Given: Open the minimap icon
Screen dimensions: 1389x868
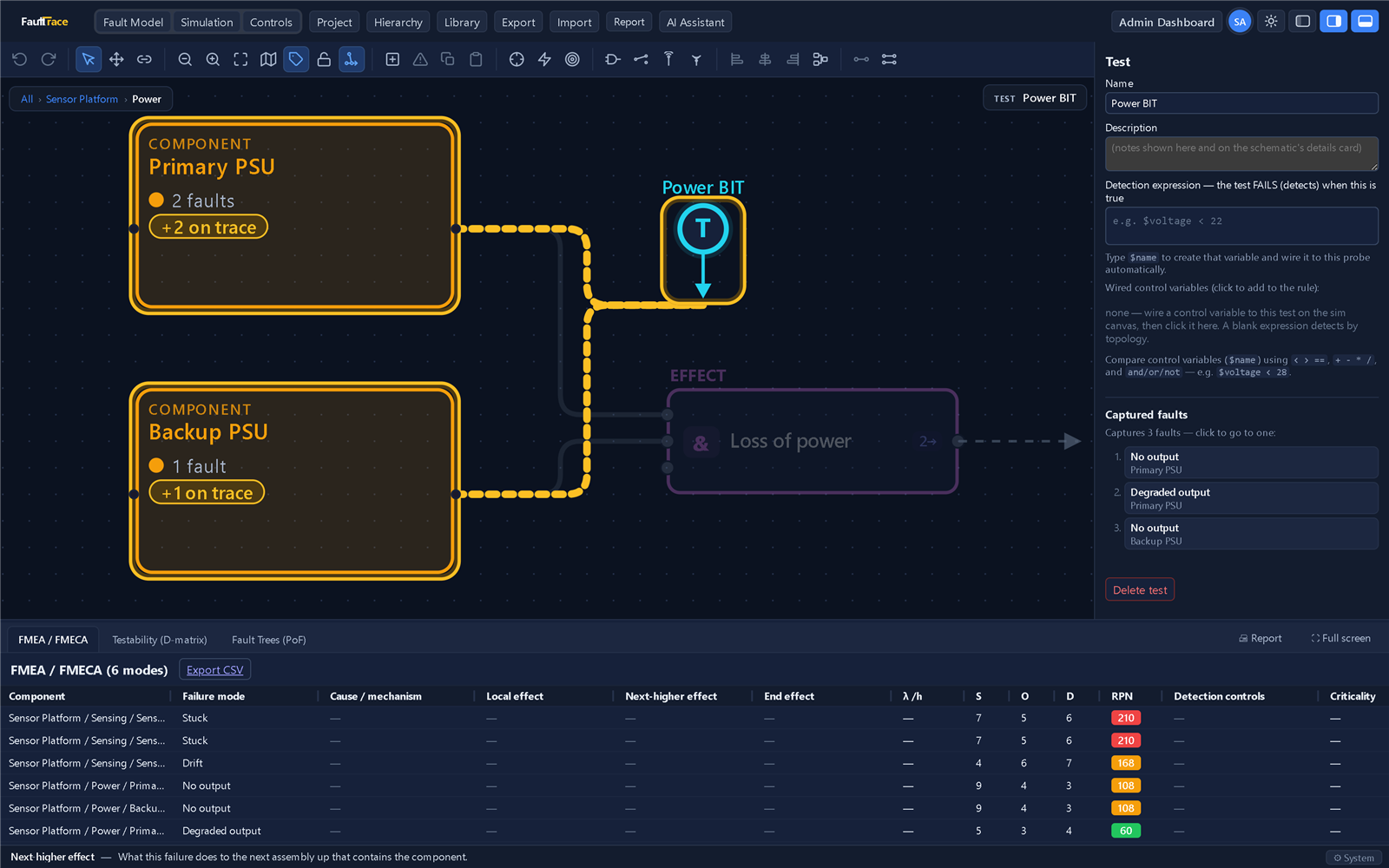Looking at the screenshot, I should (268, 59).
